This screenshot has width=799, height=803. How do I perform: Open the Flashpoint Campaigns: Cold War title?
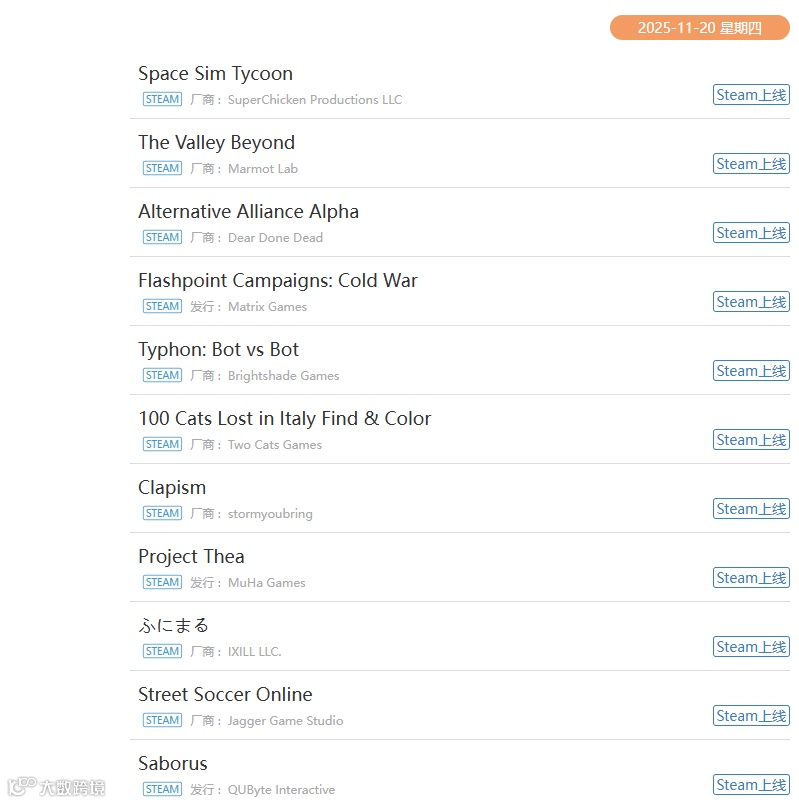click(x=278, y=281)
